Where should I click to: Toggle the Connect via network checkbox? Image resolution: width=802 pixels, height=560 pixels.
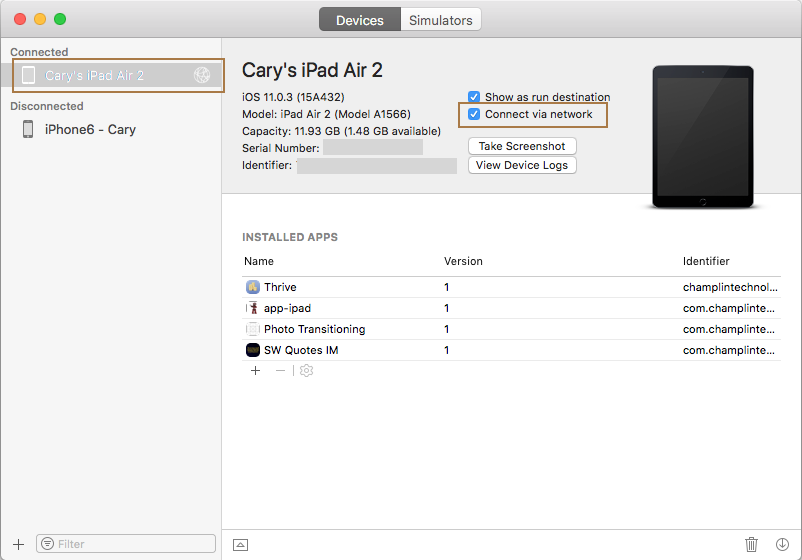pos(474,114)
